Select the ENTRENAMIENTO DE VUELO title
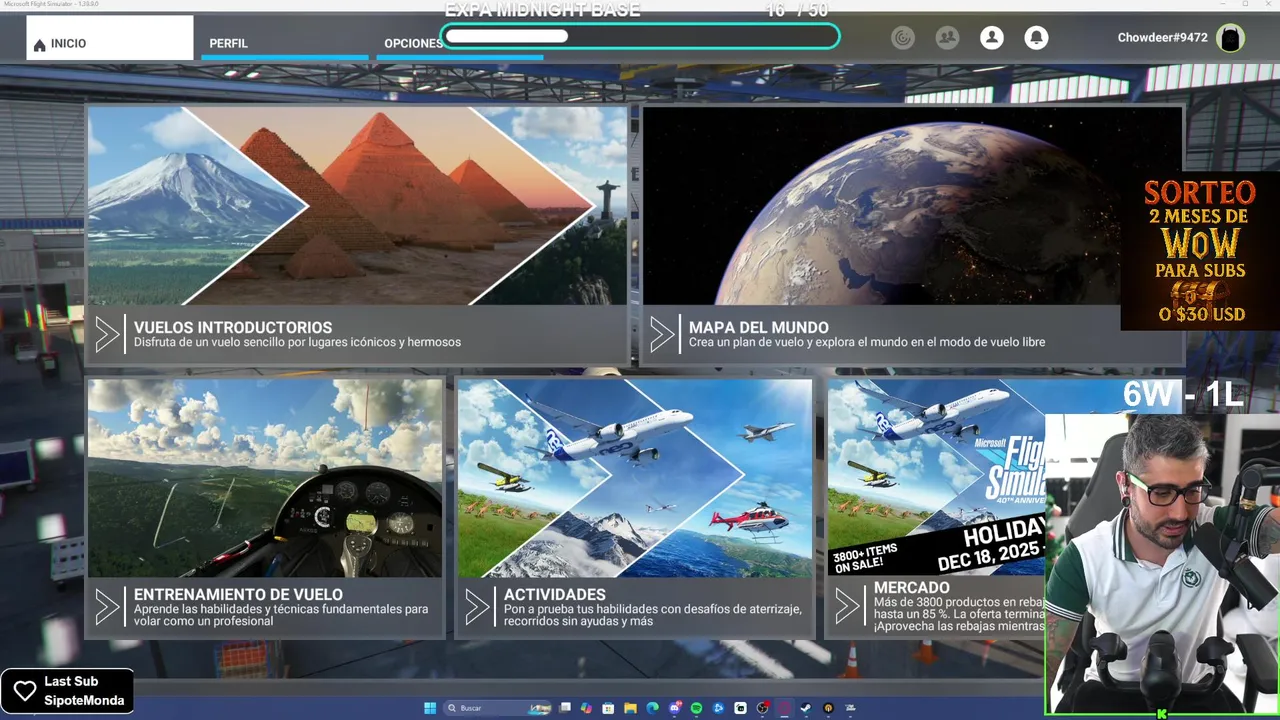This screenshot has width=1280, height=720. [x=238, y=594]
